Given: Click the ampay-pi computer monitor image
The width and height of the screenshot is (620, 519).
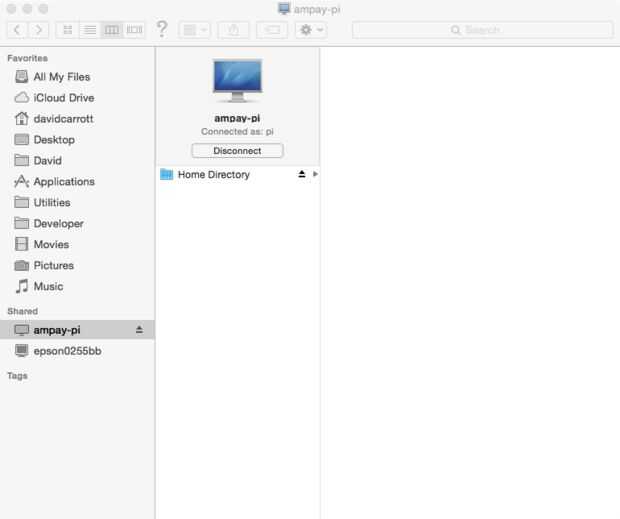Looking at the screenshot, I should [x=237, y=81].
